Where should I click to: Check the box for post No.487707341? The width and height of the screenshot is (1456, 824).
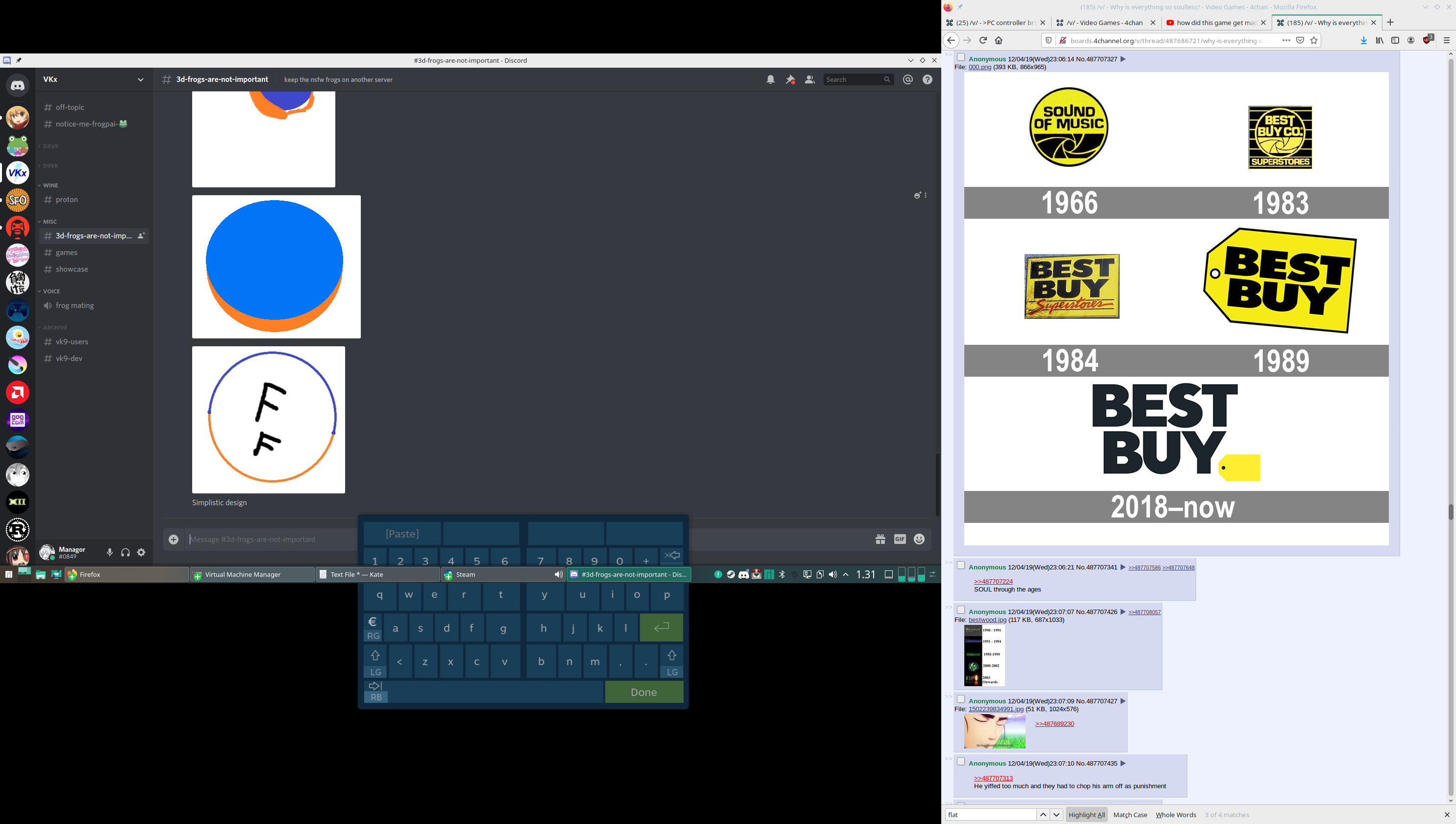pyautogui.click(x=960, y=566)
